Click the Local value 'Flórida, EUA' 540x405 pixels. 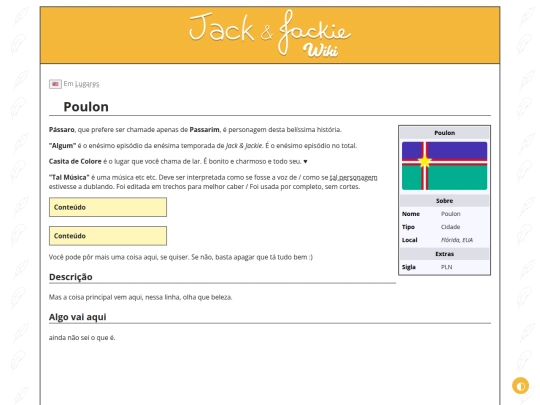click(x=457, y=240)
